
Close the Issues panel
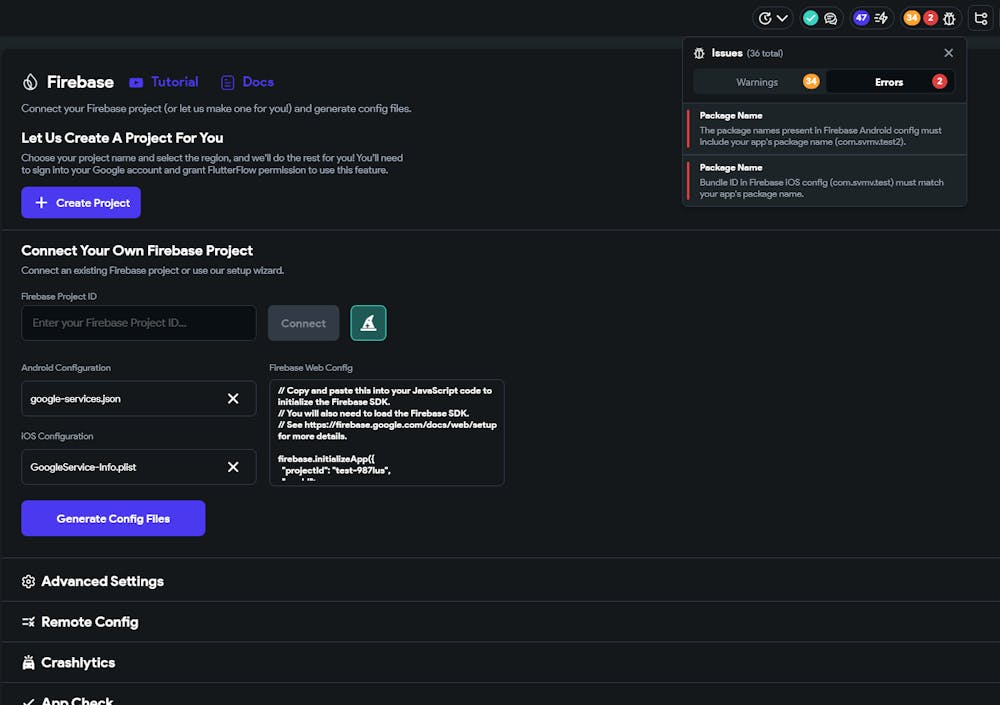[x=949, y=53]
